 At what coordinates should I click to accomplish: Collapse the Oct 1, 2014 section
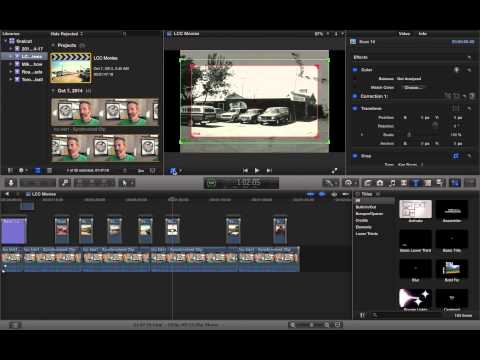click(53, 91)
